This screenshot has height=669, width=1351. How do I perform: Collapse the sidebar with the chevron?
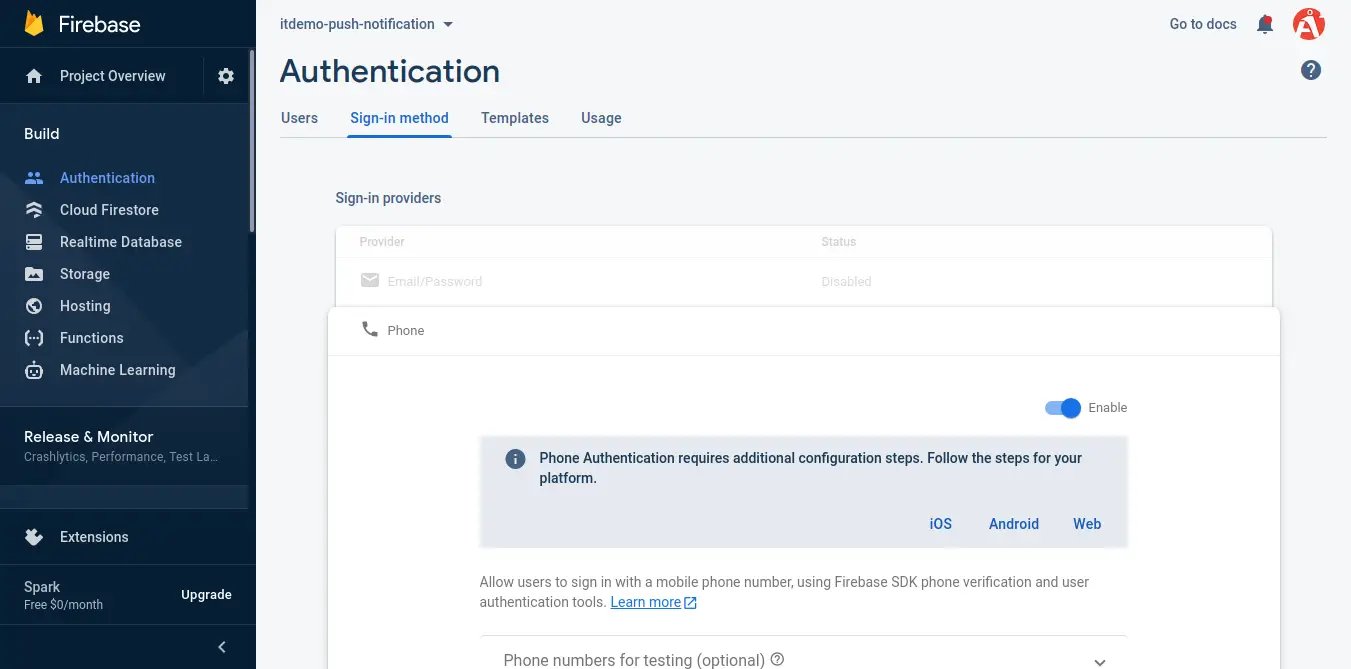click(222, 647)
